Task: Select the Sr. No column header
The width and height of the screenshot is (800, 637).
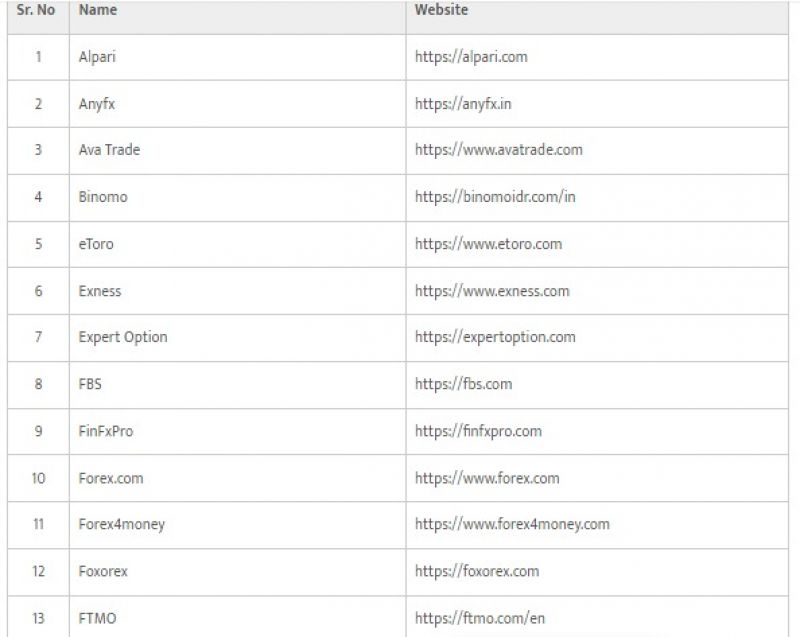Action: click(x=38, y=10)
